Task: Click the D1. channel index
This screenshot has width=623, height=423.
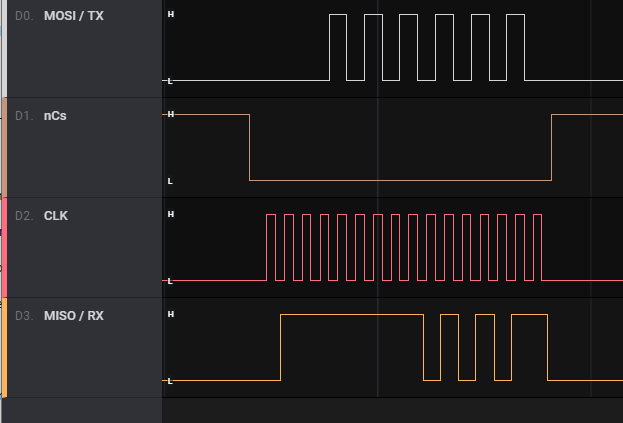Action: point(25,116)
